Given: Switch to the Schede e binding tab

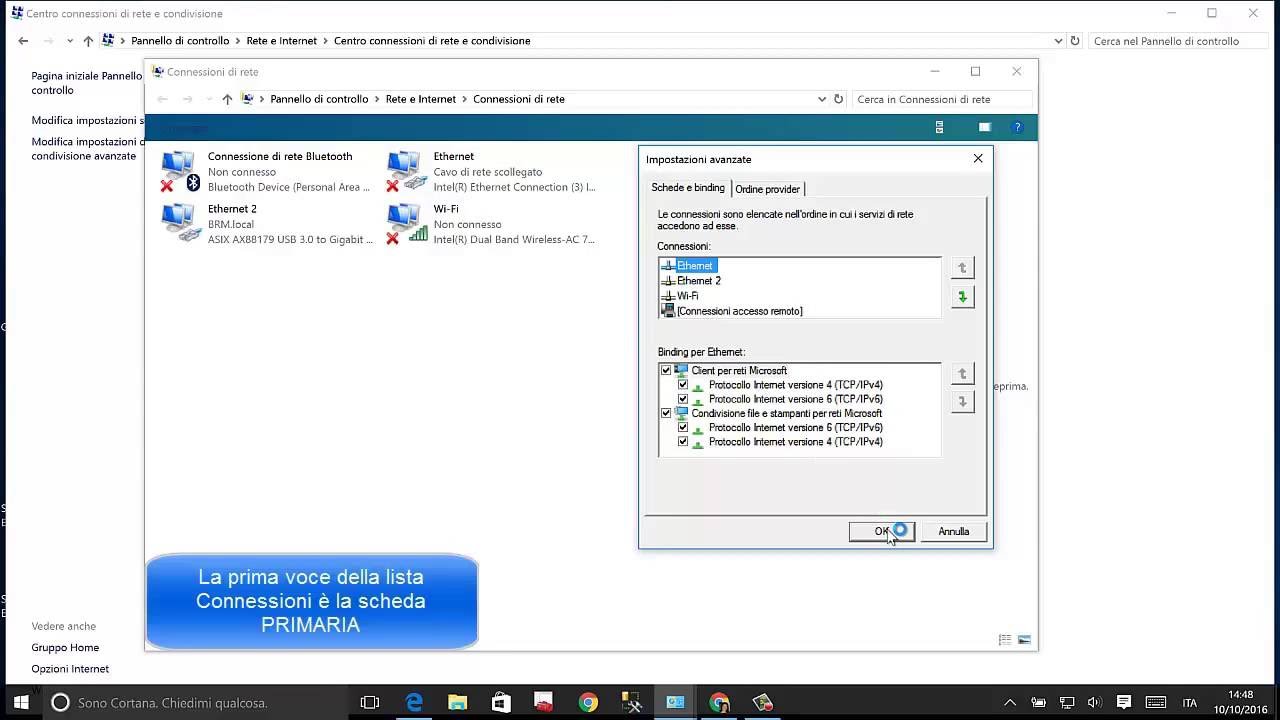Looking at the screenshot, I should 688,188.
